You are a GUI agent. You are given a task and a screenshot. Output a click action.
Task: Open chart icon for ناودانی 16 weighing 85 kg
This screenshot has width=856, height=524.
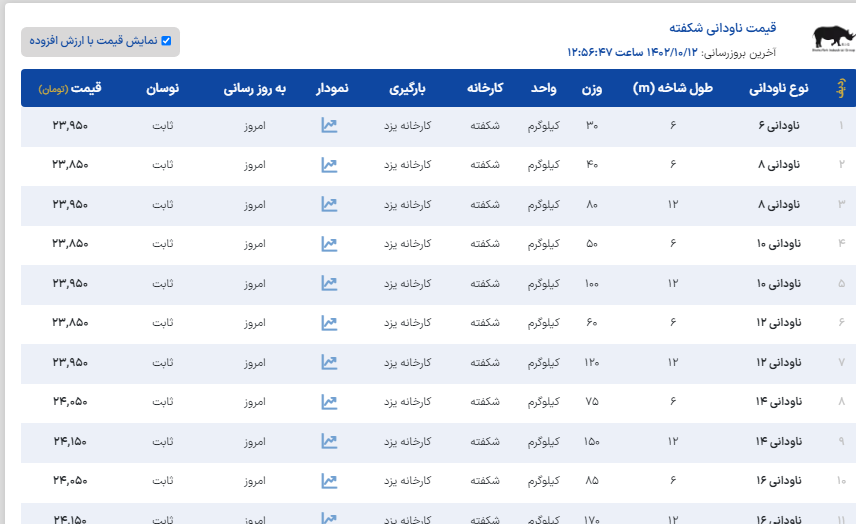[x=329, y=481]
